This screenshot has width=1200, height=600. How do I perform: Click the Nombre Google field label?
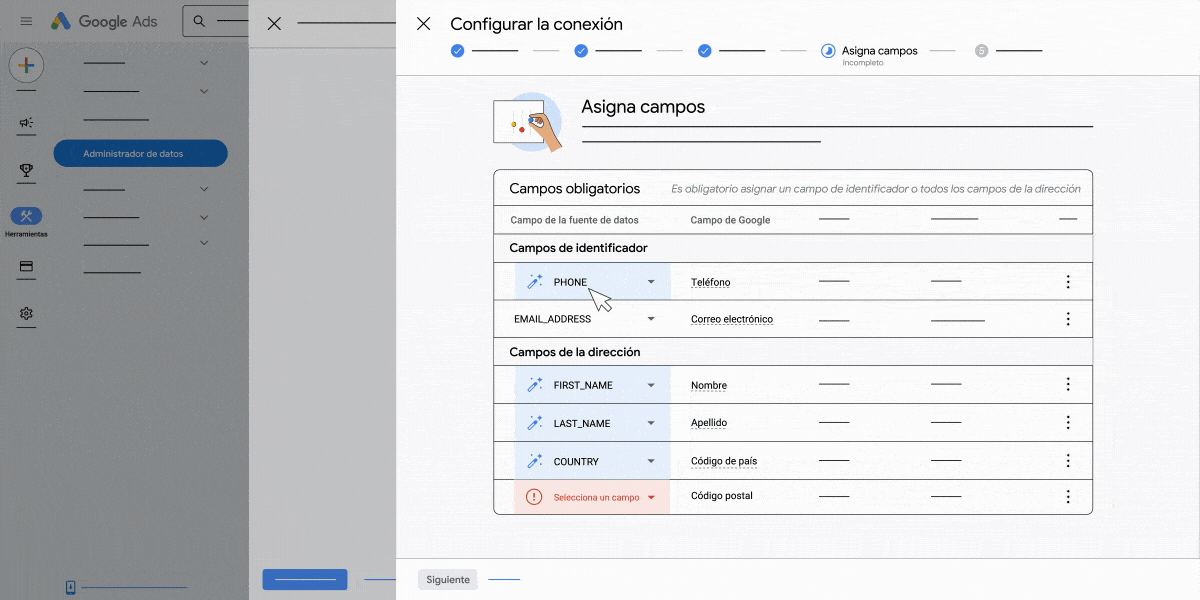tap(709, 385)
